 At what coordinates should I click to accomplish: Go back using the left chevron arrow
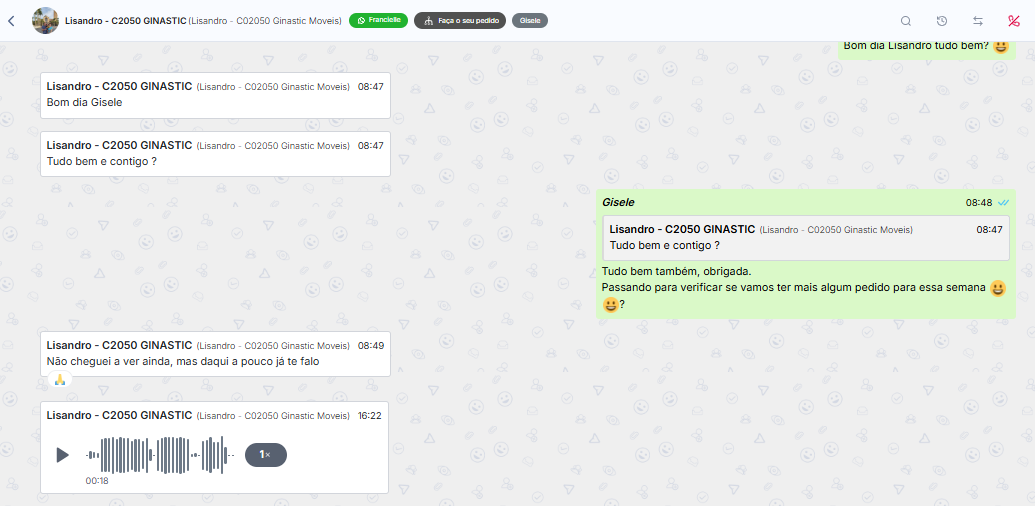(x=11, y=20)
